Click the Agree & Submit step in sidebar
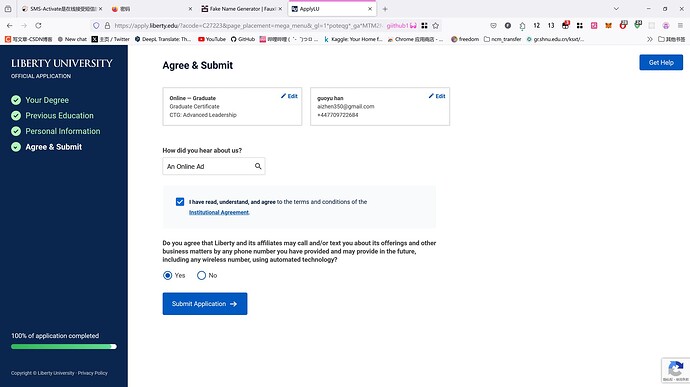The height and width of the screenshot is (387, 690). coord(53,147)
